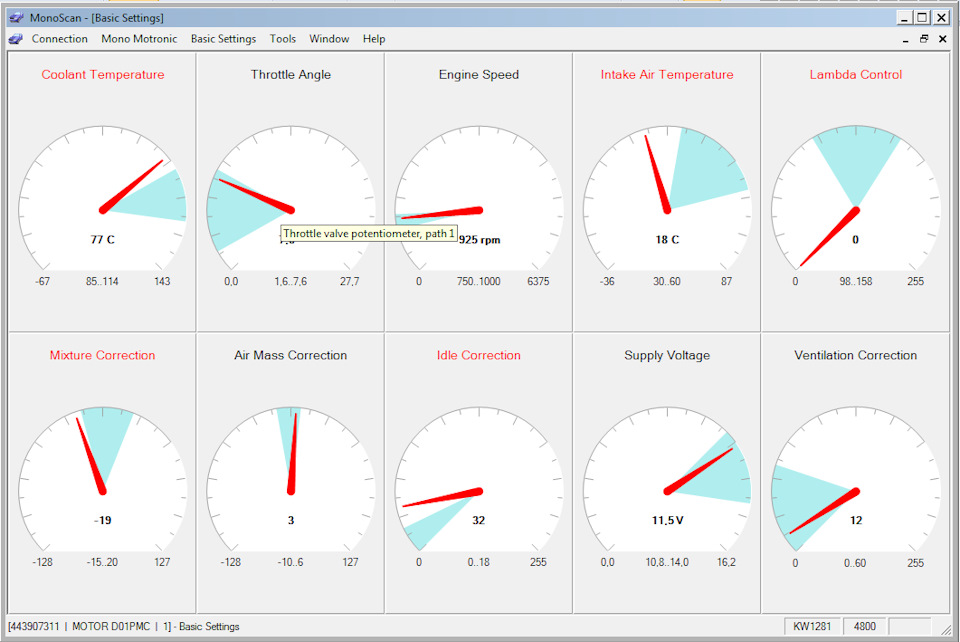Maximize the MonoScan main window
The height and width of the screenshot is (642, 960).
[x=923, y=18]
